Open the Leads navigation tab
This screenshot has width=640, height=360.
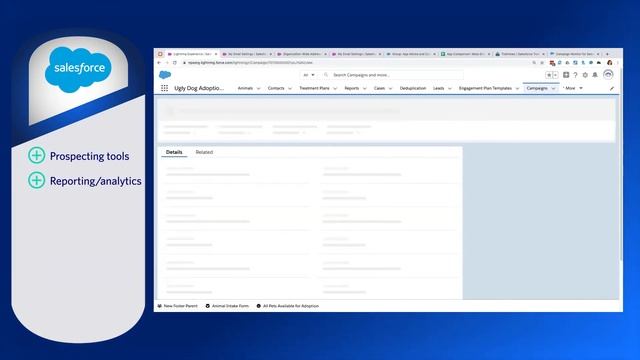[438, 88]
